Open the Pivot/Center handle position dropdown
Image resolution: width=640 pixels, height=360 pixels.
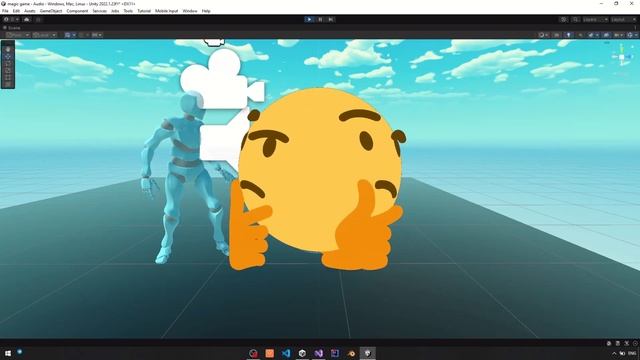18,35
